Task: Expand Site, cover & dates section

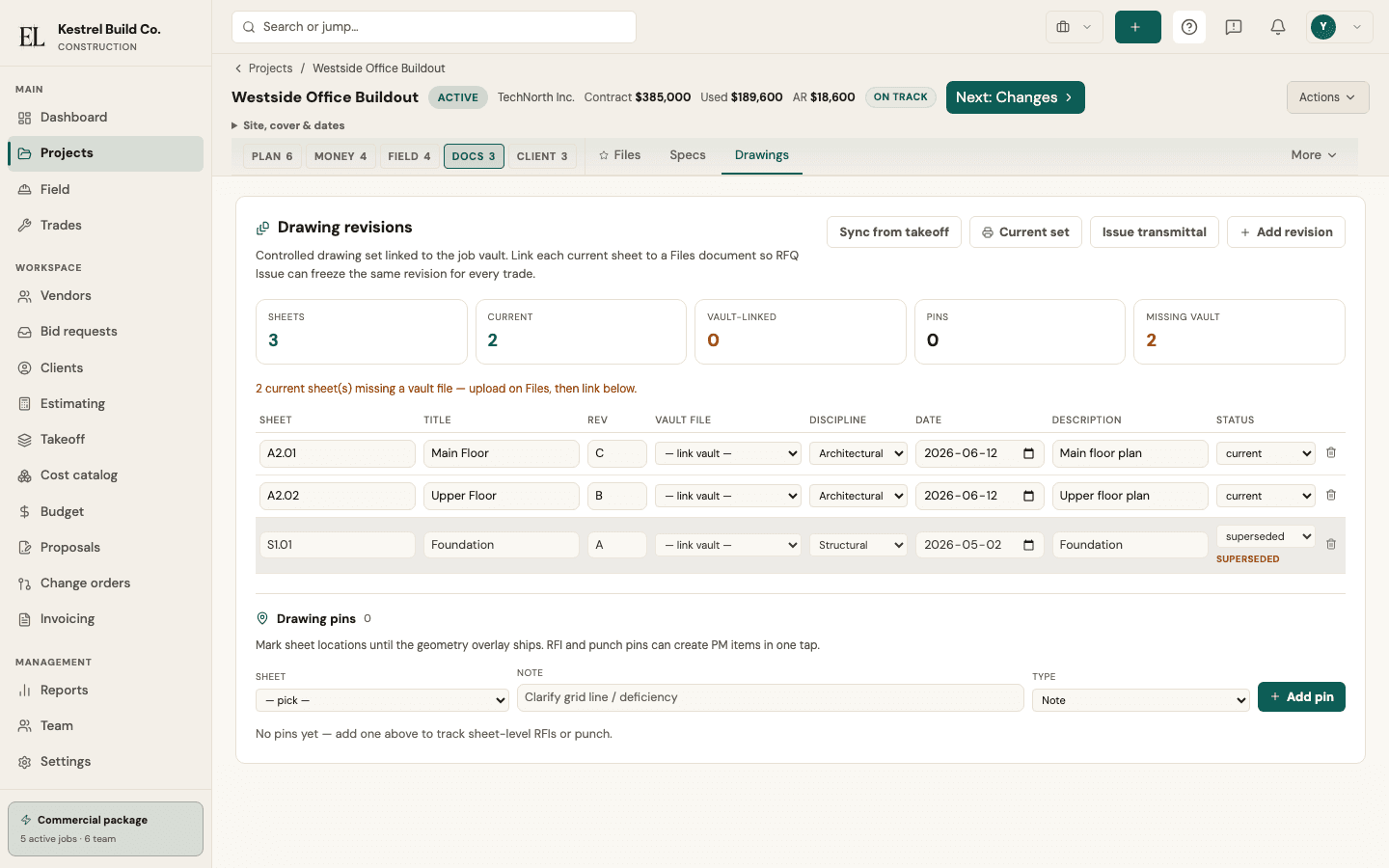Action: pos(288,125)
